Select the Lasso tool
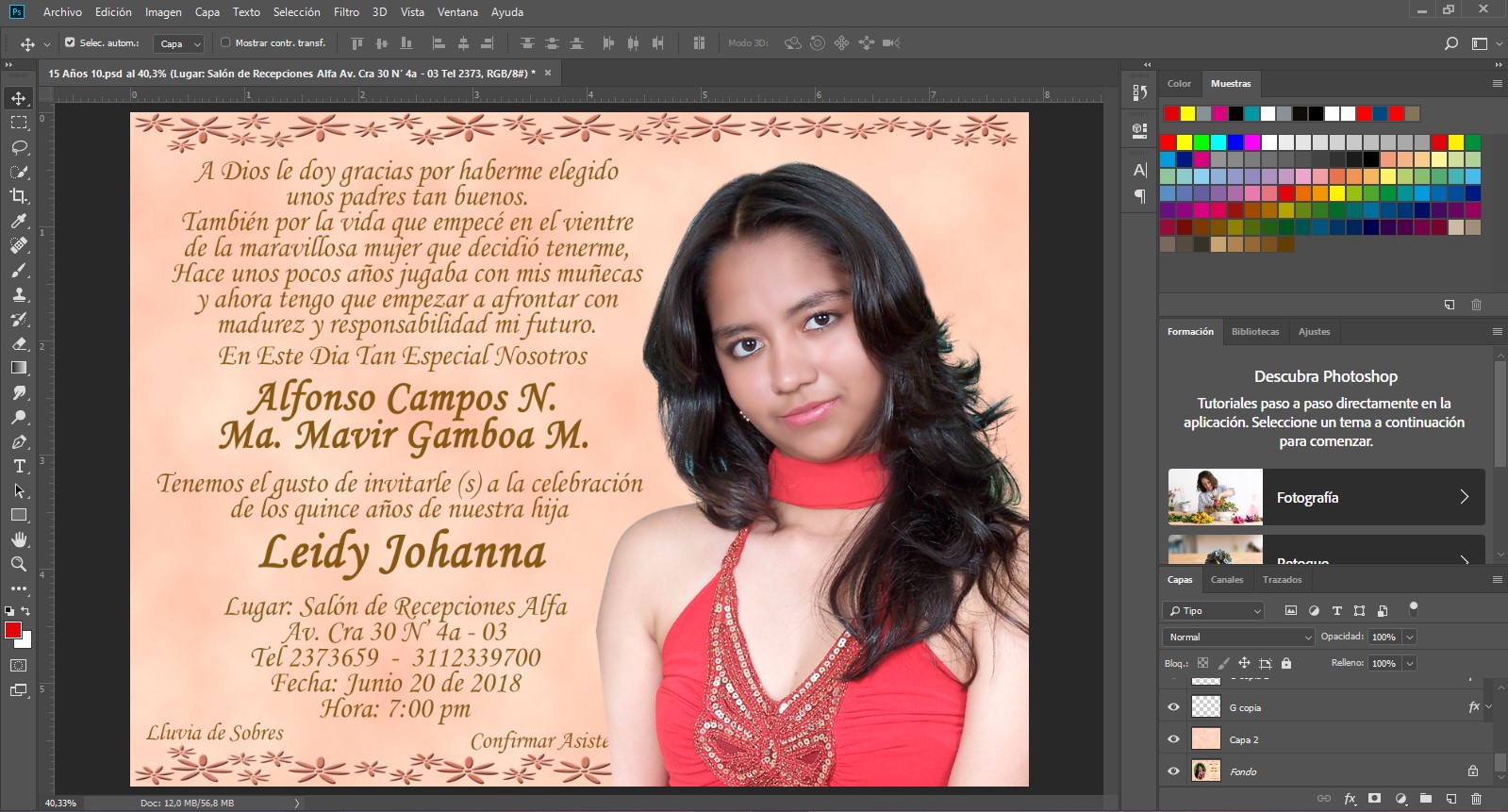The width and height of the screenshot is (1508, 812). (19, 147)
